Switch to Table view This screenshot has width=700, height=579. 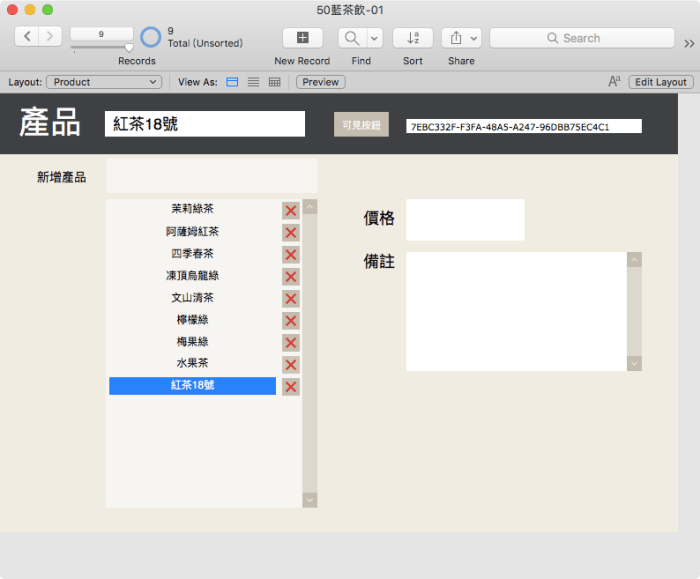(x=274, y=82)
